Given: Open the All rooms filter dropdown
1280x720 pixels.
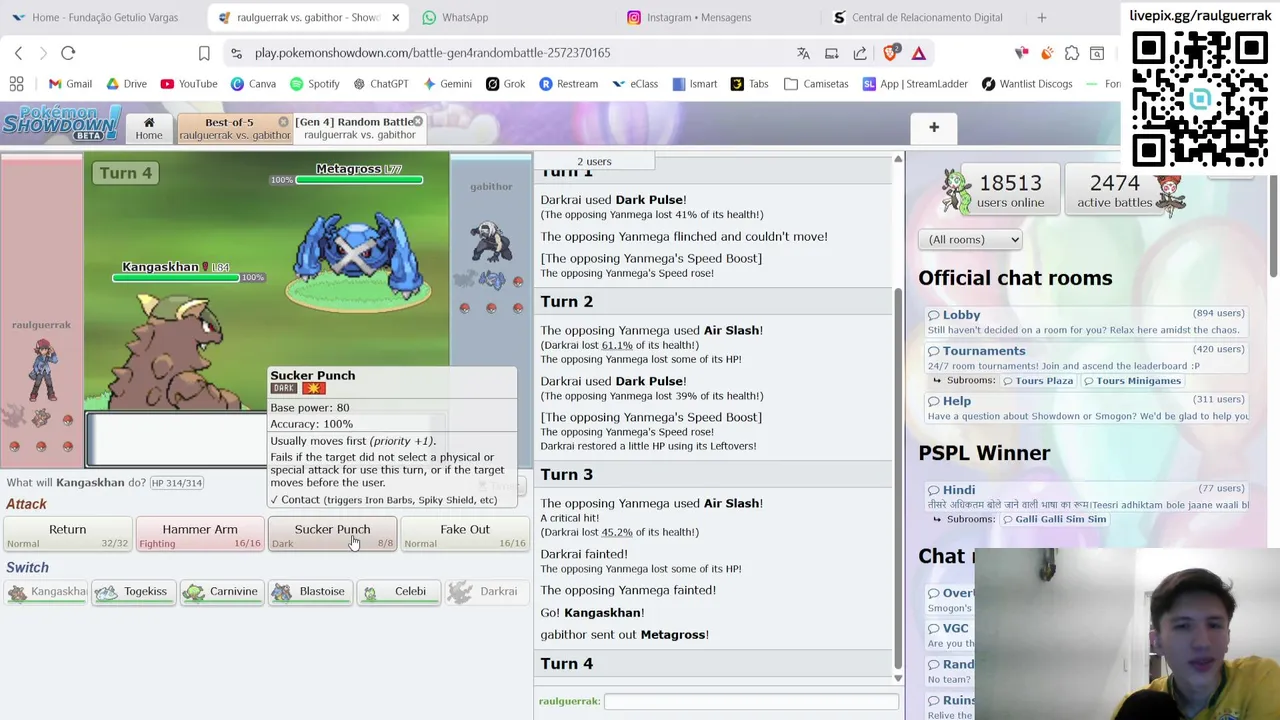Looking at the screenshot, I should 970,240.
